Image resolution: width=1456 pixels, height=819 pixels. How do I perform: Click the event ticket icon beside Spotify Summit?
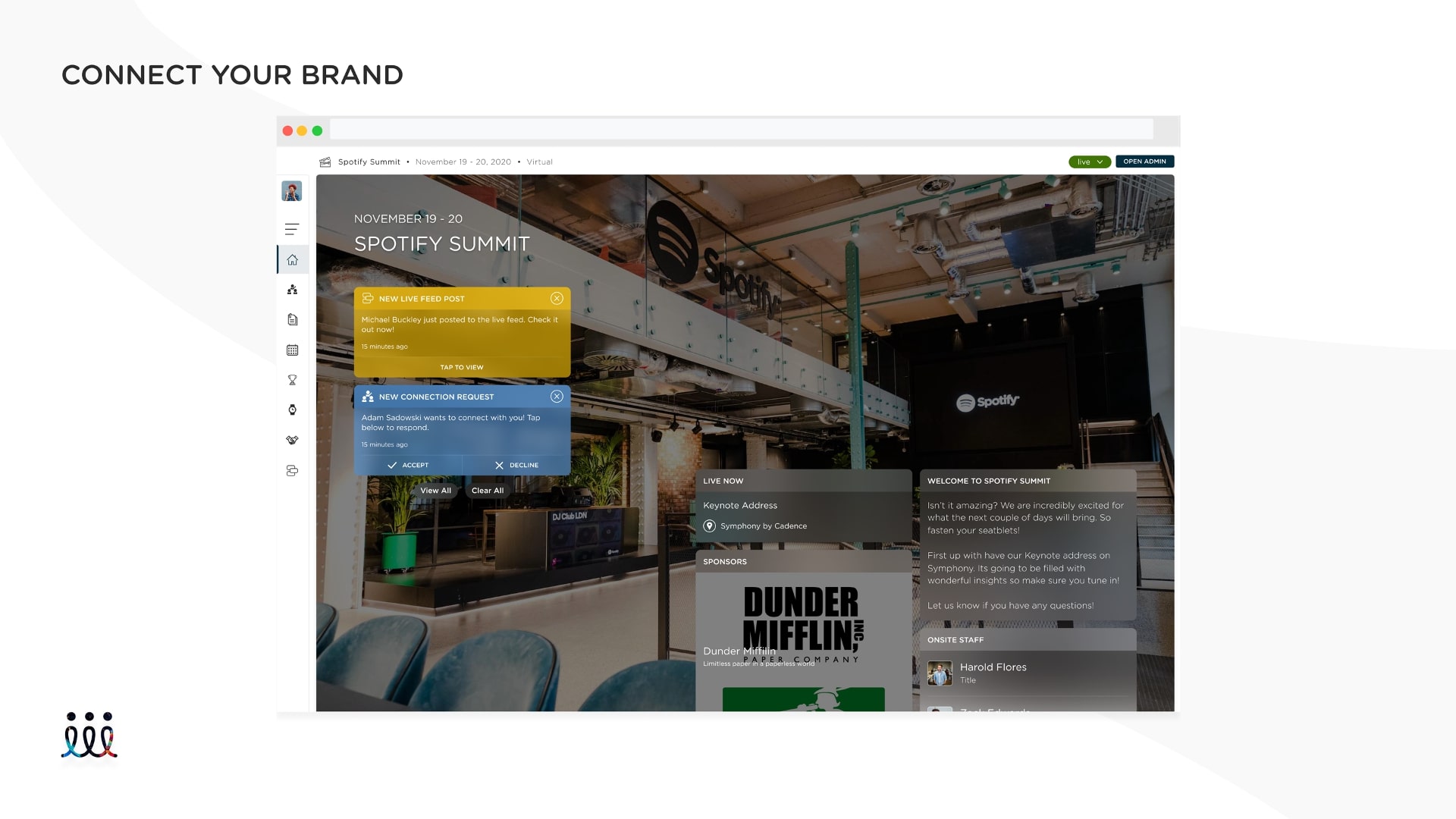pyautogui.click(x=325, y=162)
